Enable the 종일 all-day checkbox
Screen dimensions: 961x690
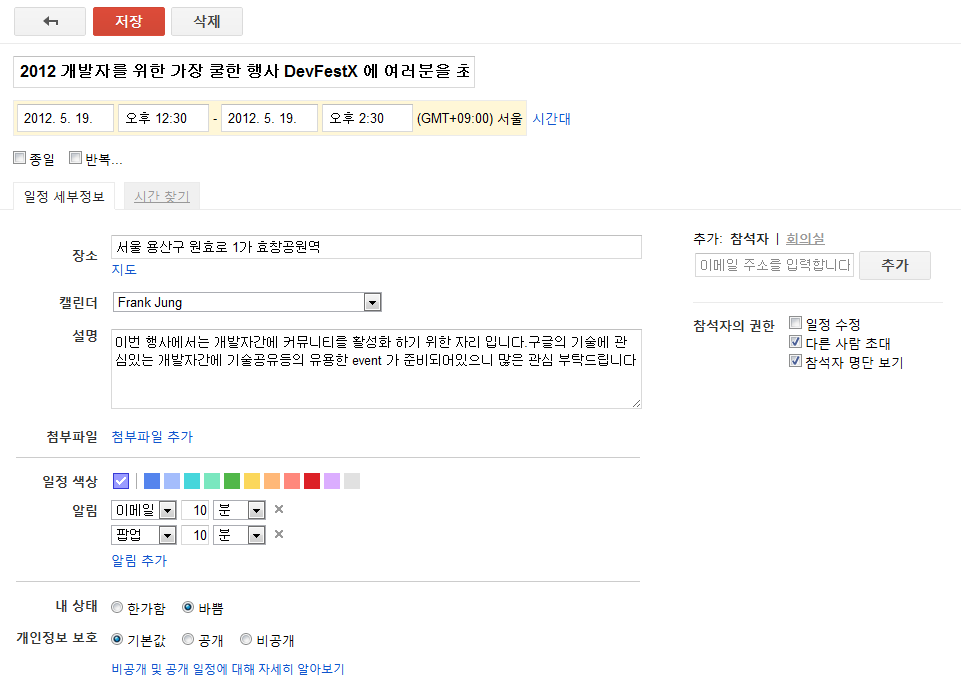click(20, 158)
